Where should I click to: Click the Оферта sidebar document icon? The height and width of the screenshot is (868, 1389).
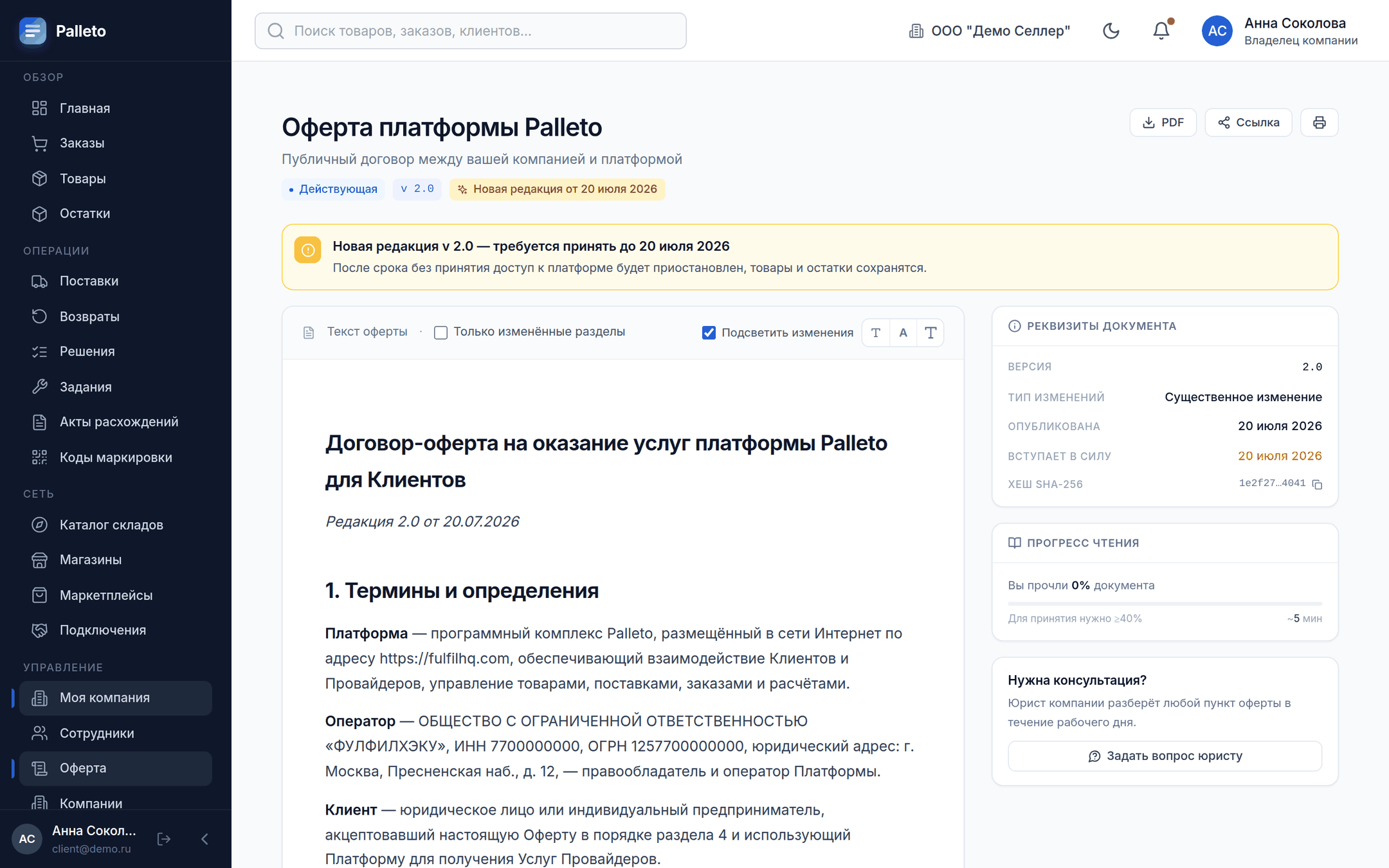coord(40,768)
